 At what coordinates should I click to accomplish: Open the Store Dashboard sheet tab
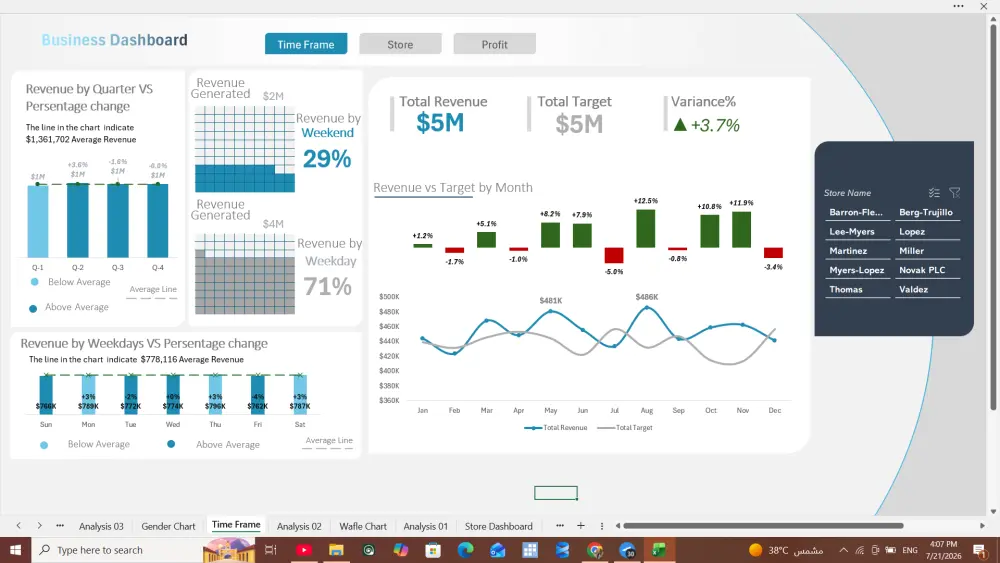pyautogui.click(x=499, y=526)
